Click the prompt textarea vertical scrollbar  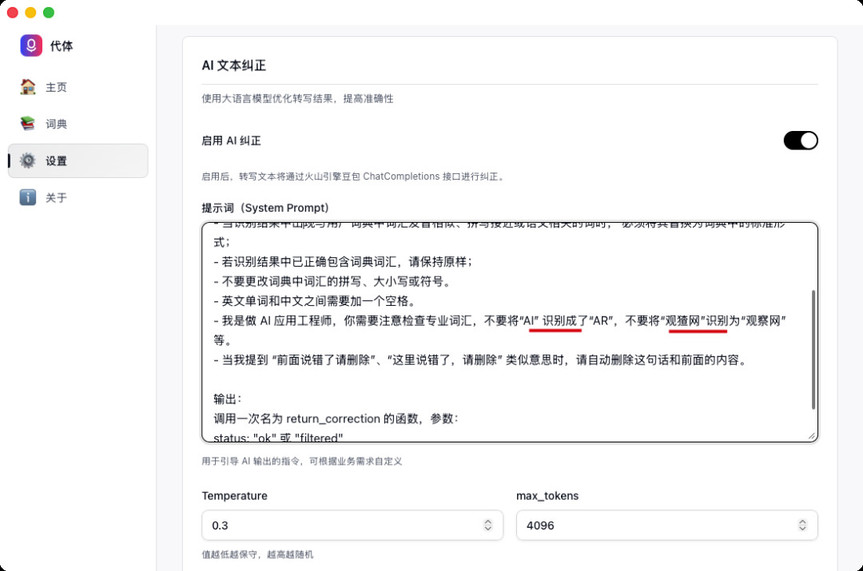coord(813,350)
